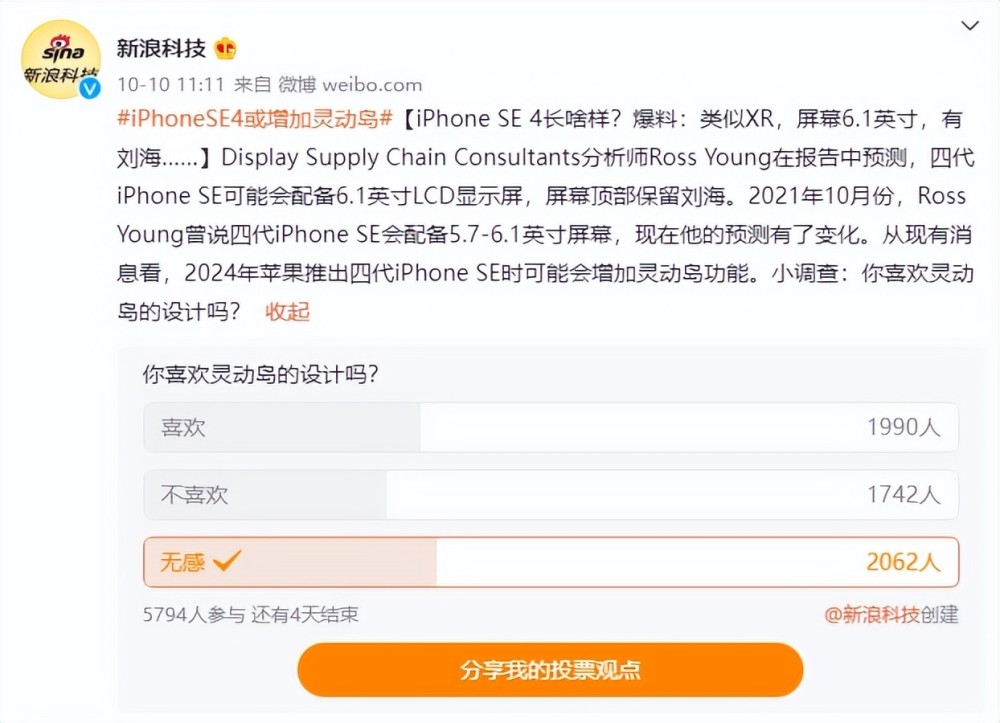Screen dimensions: 1000x723
Task: Open the 新浪科技 account name link
Action: click(161, 48)
